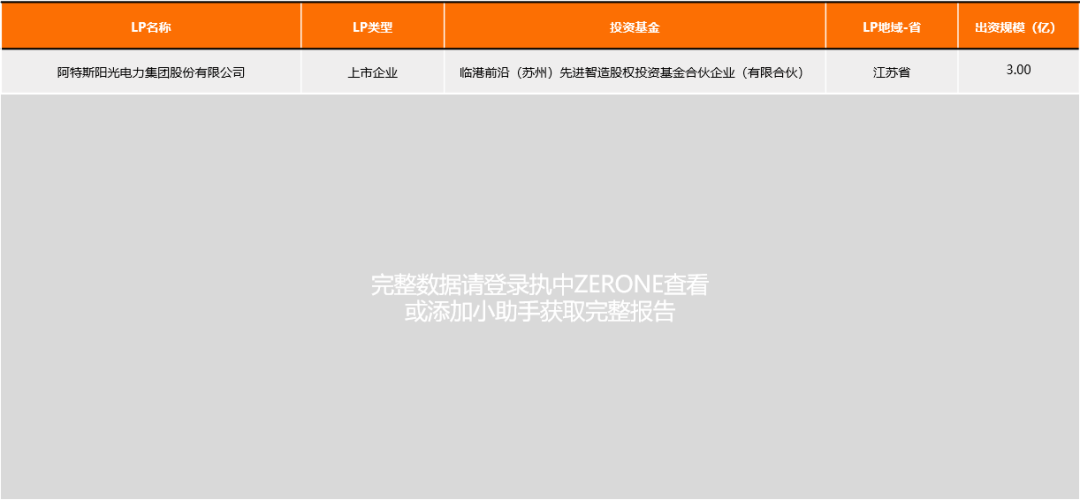Click the LP名称 column header

[x=151, y=27]
